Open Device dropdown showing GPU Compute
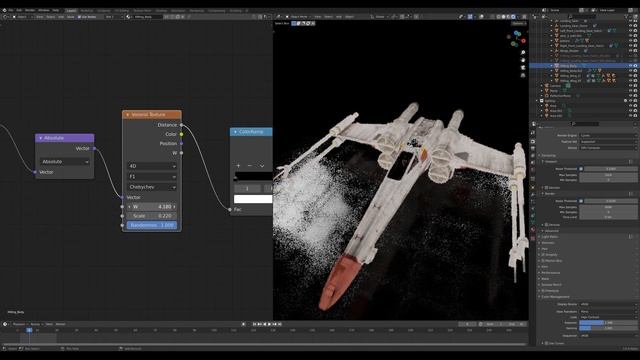This screenshot has height=360, width=640. [609, 148]
